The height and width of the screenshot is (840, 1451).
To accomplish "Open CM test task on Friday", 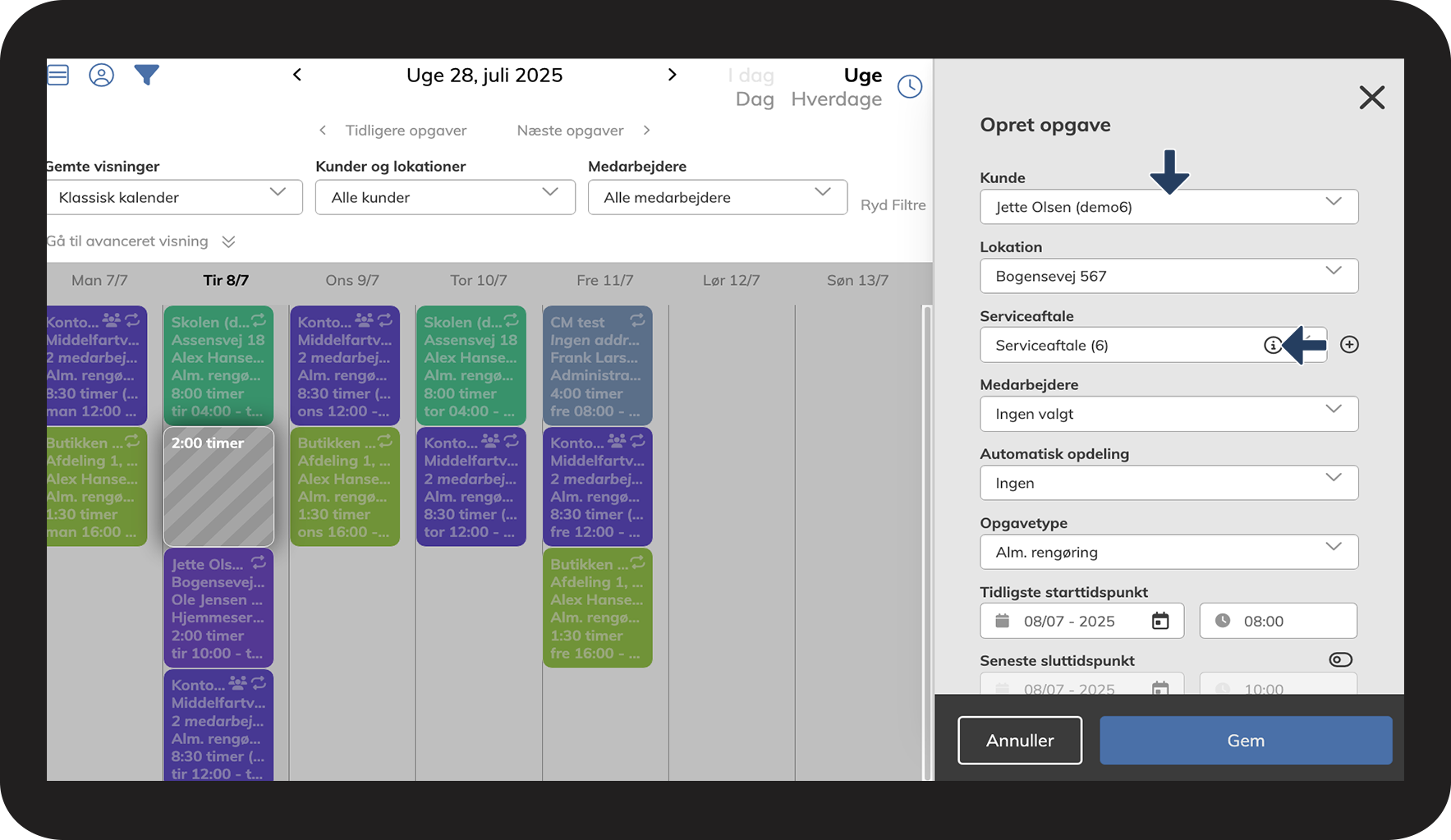I will click(x=597, y=366).
